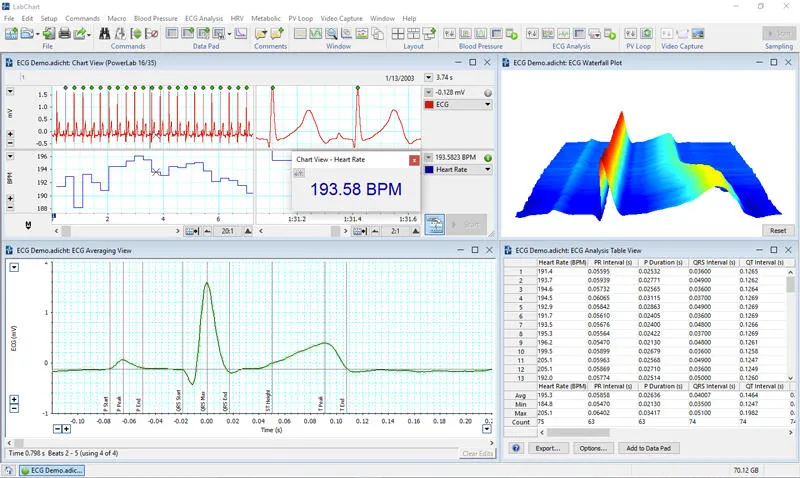
Task: Open the ECG channel name dropdown
Action: coord(489,103)
